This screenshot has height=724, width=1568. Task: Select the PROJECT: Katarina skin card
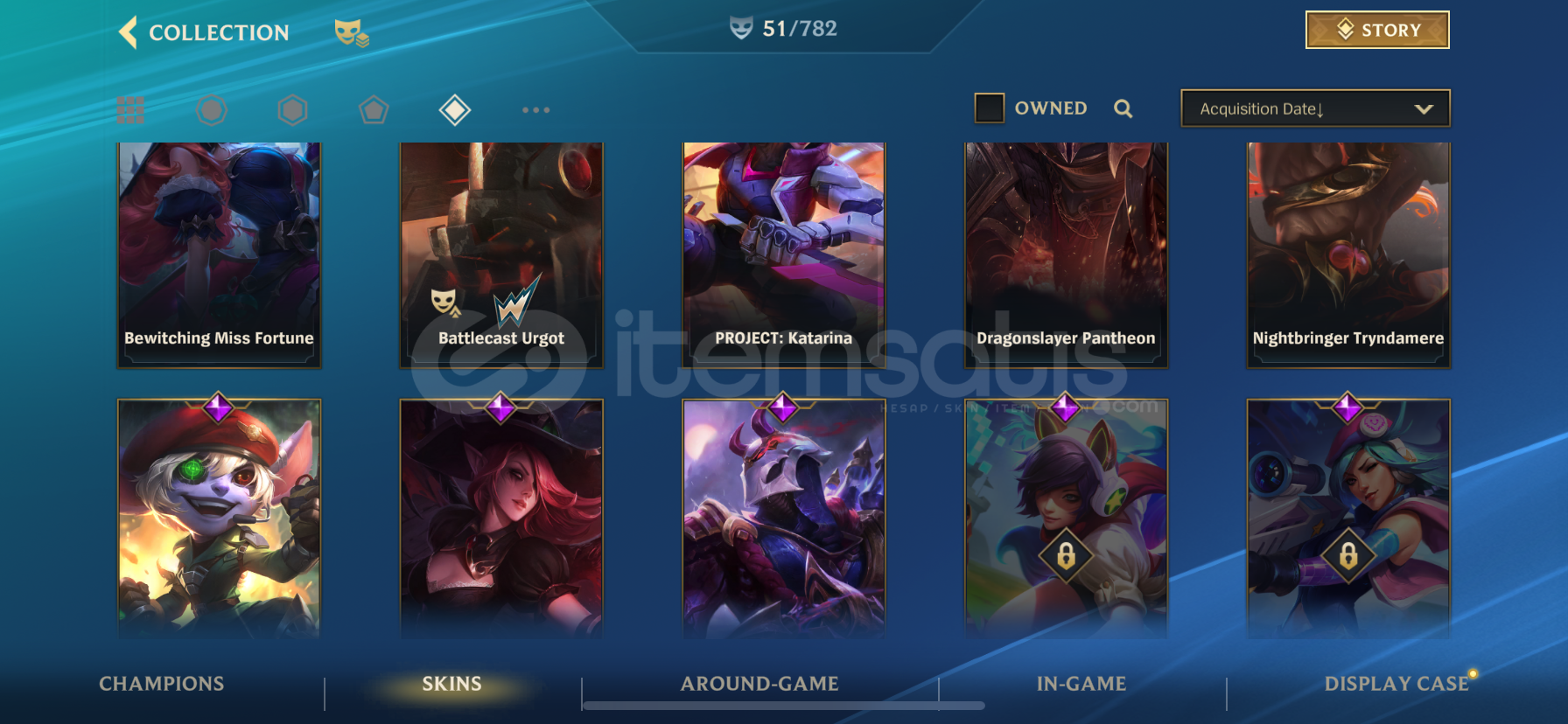coord(783,254)
